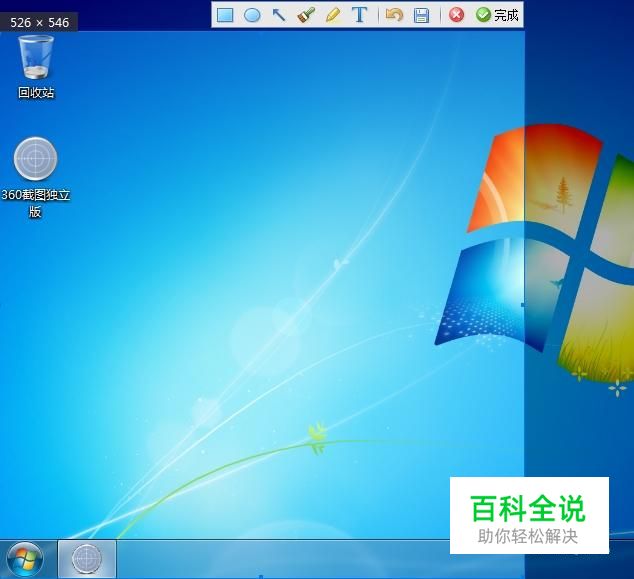Click the 360 screenshot taskbar button
This screenshot has width=634, height=579.
point(87,559)
